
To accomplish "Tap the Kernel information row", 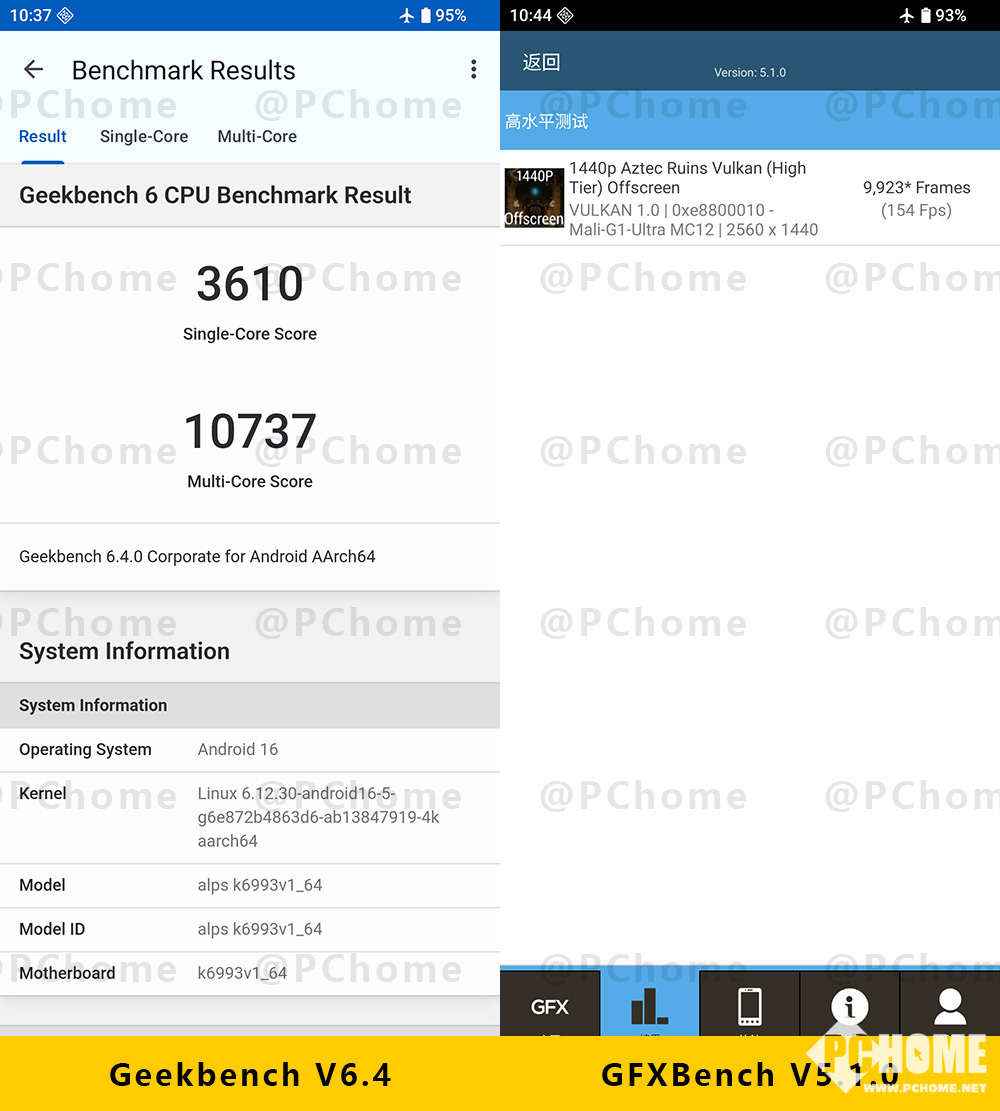I will click(250, 817).
